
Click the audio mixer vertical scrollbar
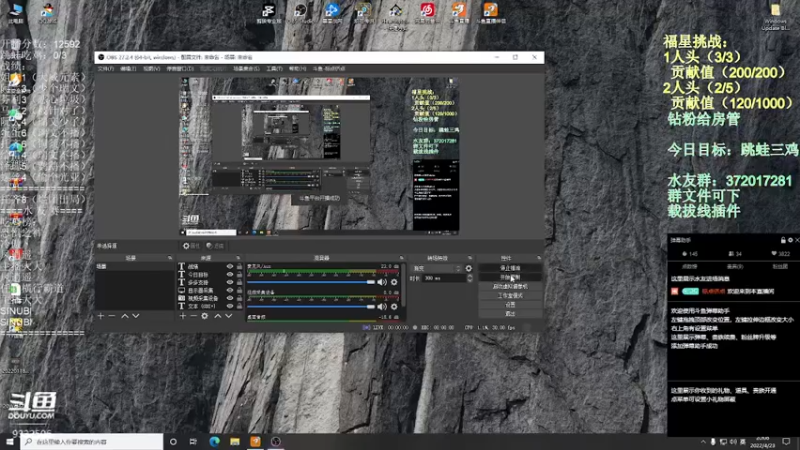point(404,286)
